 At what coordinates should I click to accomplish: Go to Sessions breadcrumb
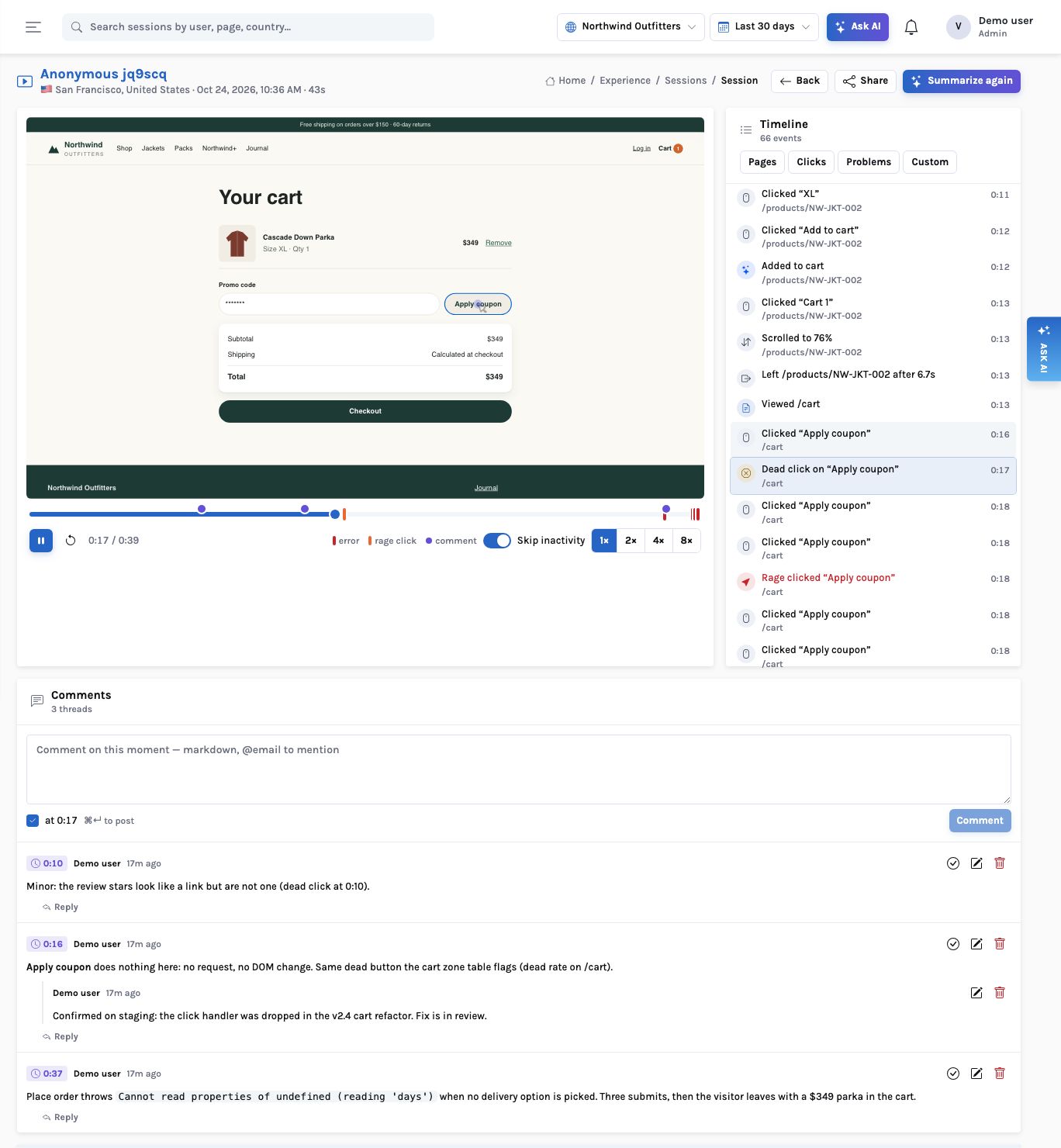tap(686, 81)
